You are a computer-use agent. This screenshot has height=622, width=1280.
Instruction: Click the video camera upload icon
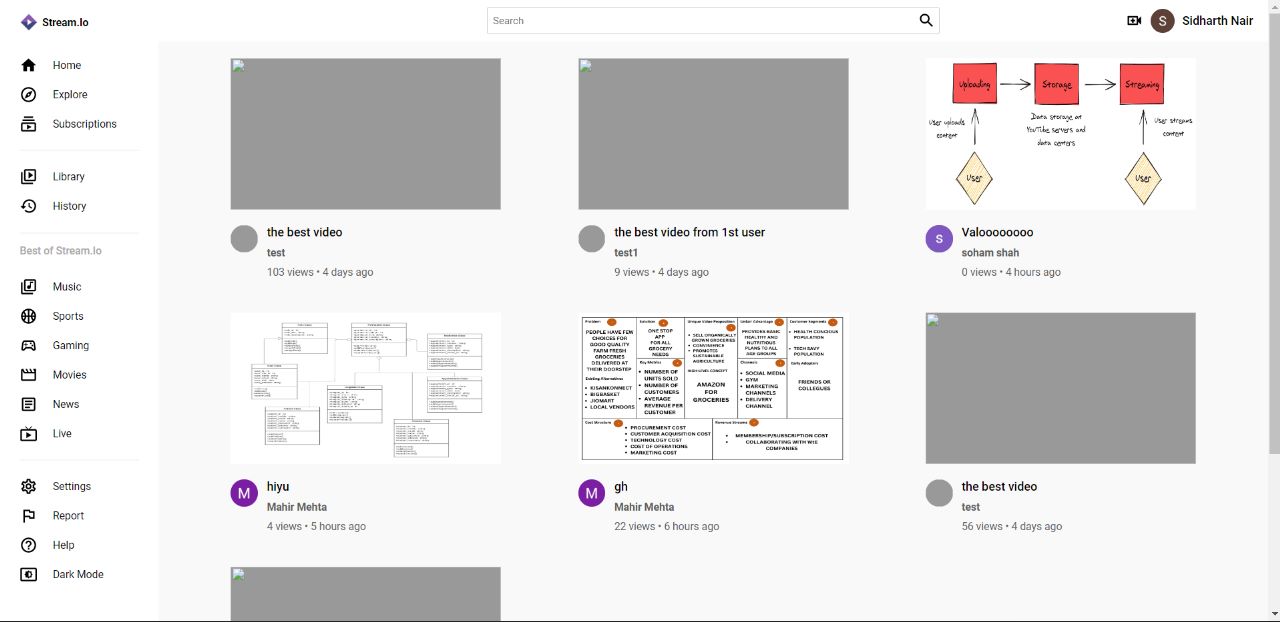click(1133, 20)
